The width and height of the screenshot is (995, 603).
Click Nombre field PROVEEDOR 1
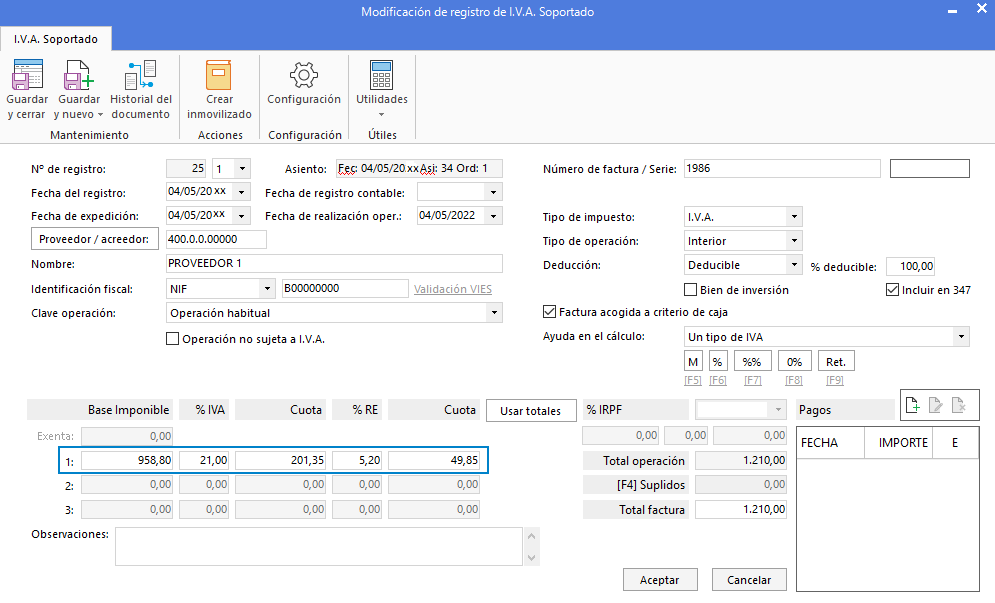[x=334, y=263]
